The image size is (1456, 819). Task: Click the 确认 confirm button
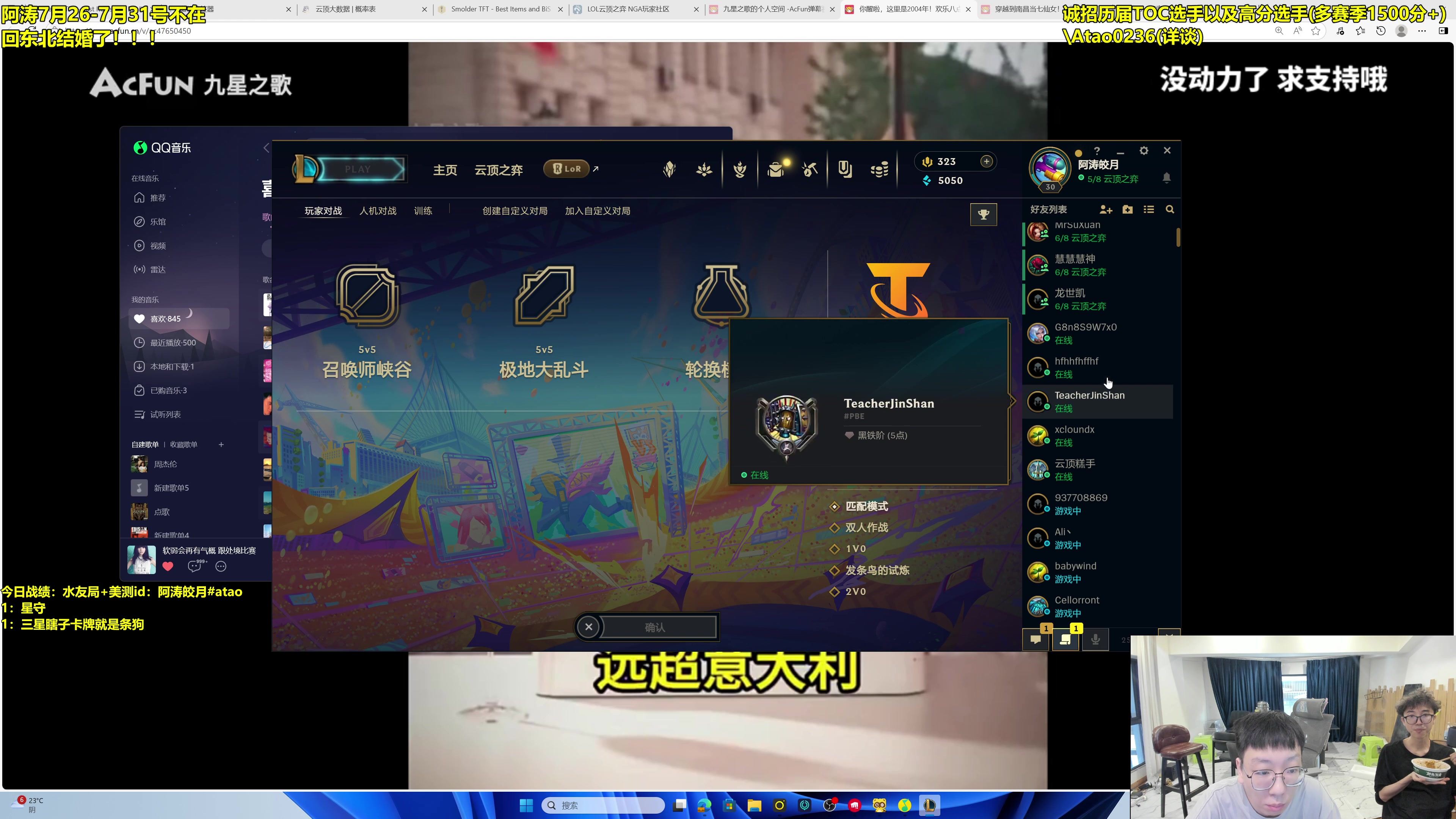655,627
